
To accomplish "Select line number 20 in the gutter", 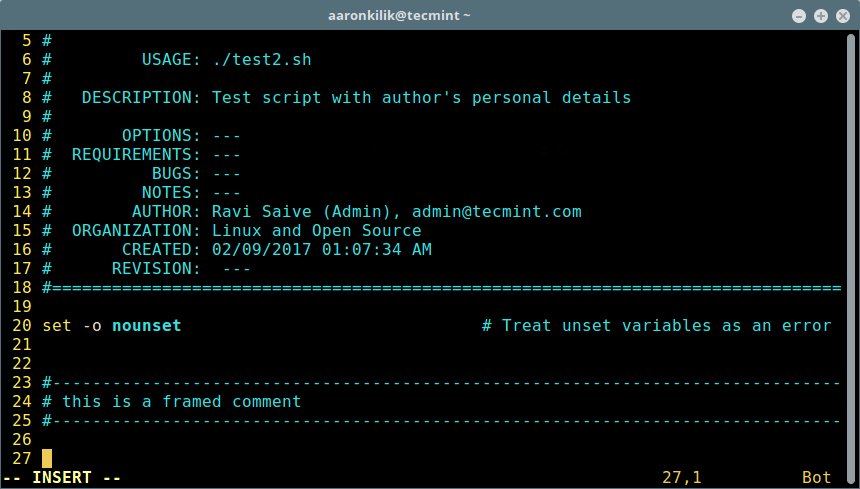I will coord(22,326).
